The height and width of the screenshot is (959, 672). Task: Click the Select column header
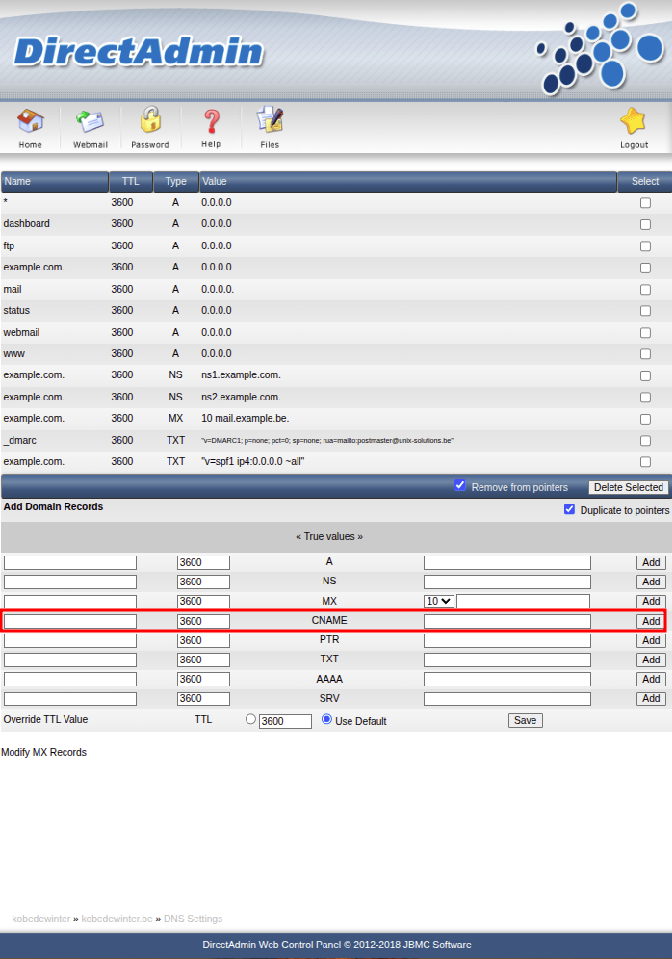pyautogui.click(x=644, y=182)
